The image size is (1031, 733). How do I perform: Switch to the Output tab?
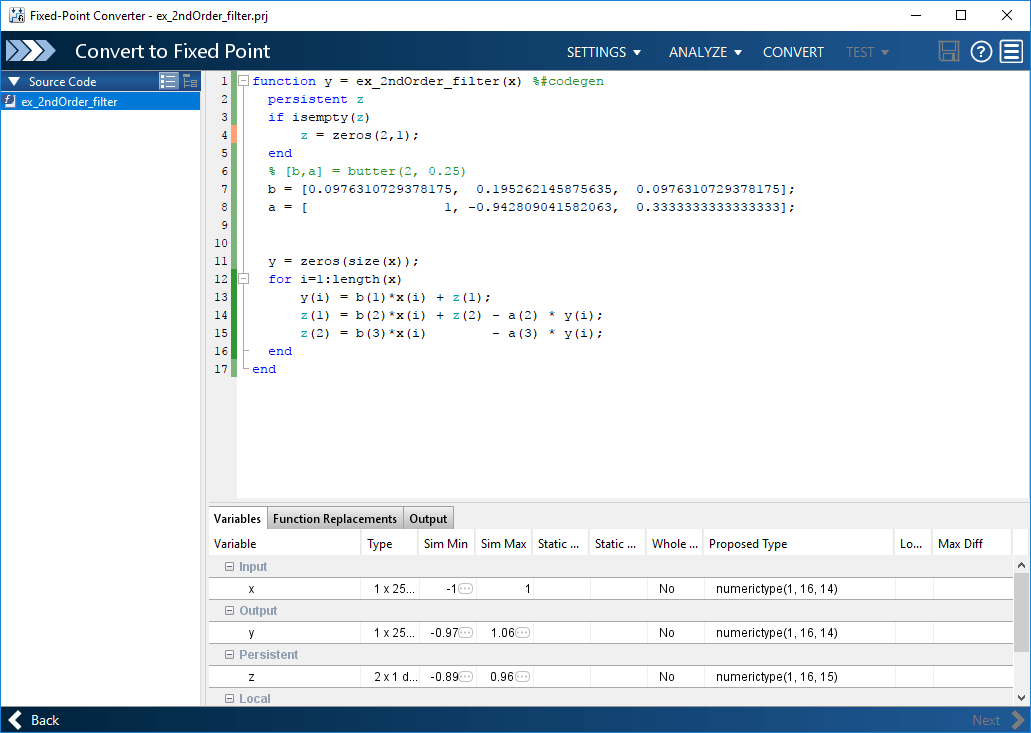428,519
